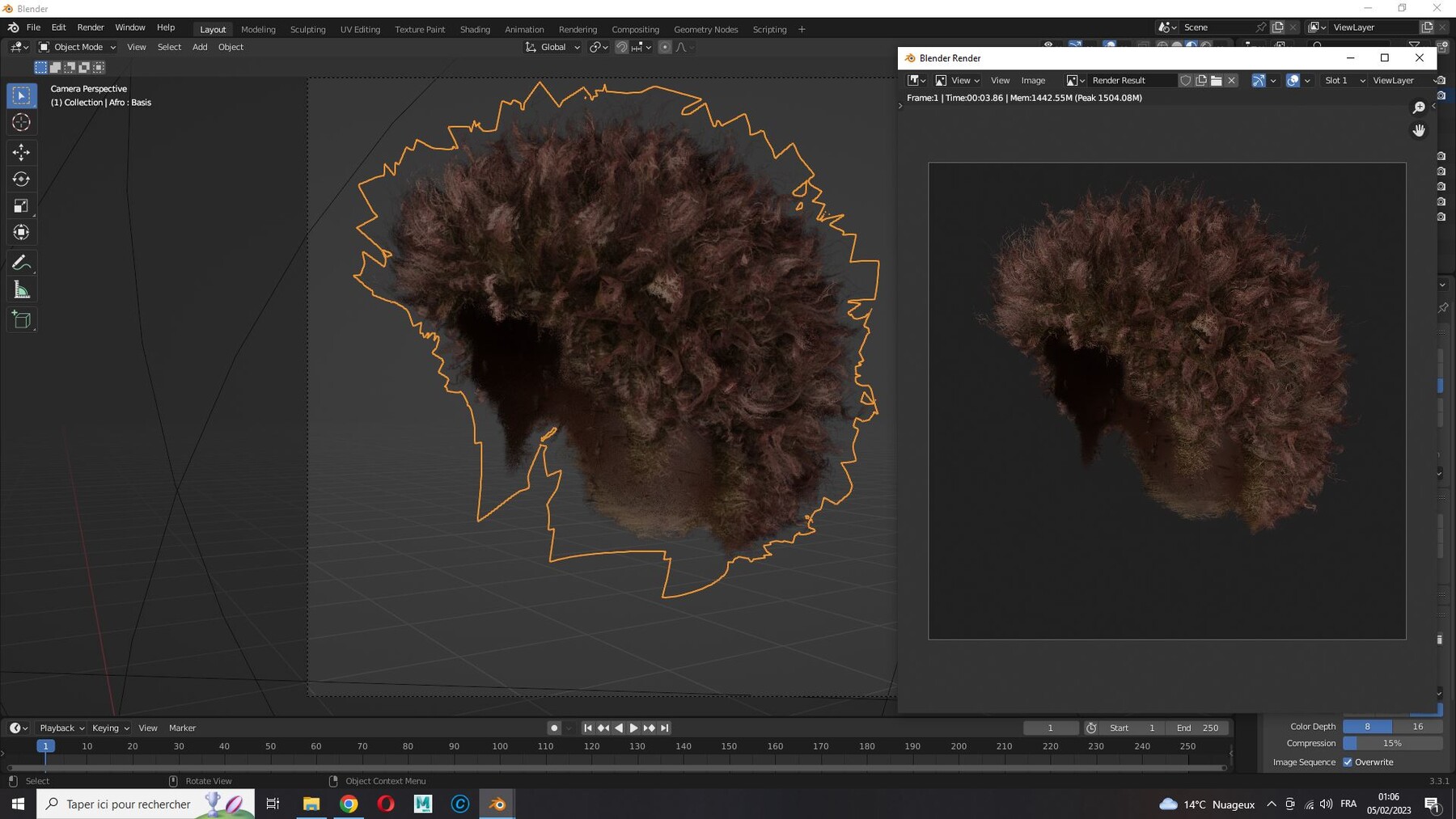Activate the Move tool
The image size is (1456, 819).
click(x=22, y=152)
